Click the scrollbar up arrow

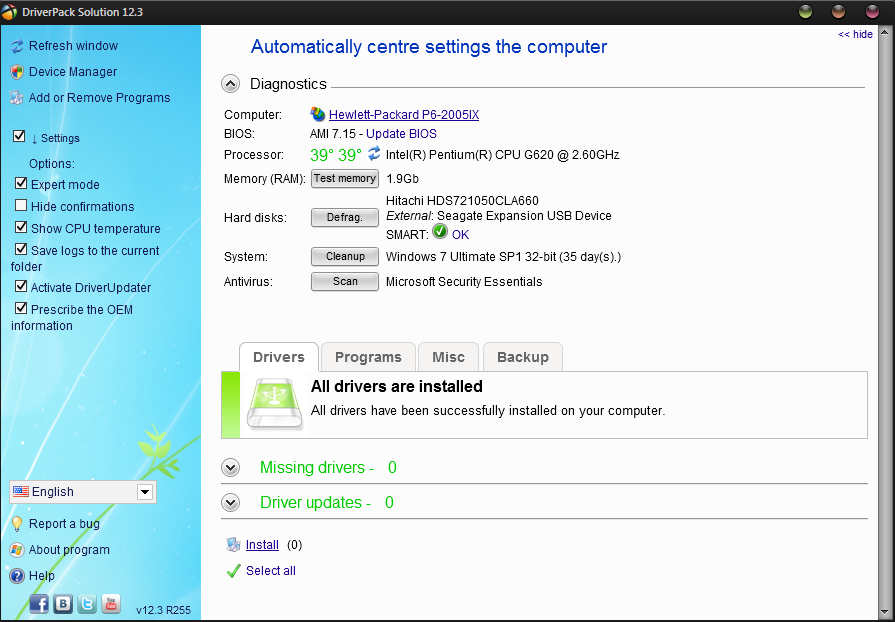[x=885, y=32]
